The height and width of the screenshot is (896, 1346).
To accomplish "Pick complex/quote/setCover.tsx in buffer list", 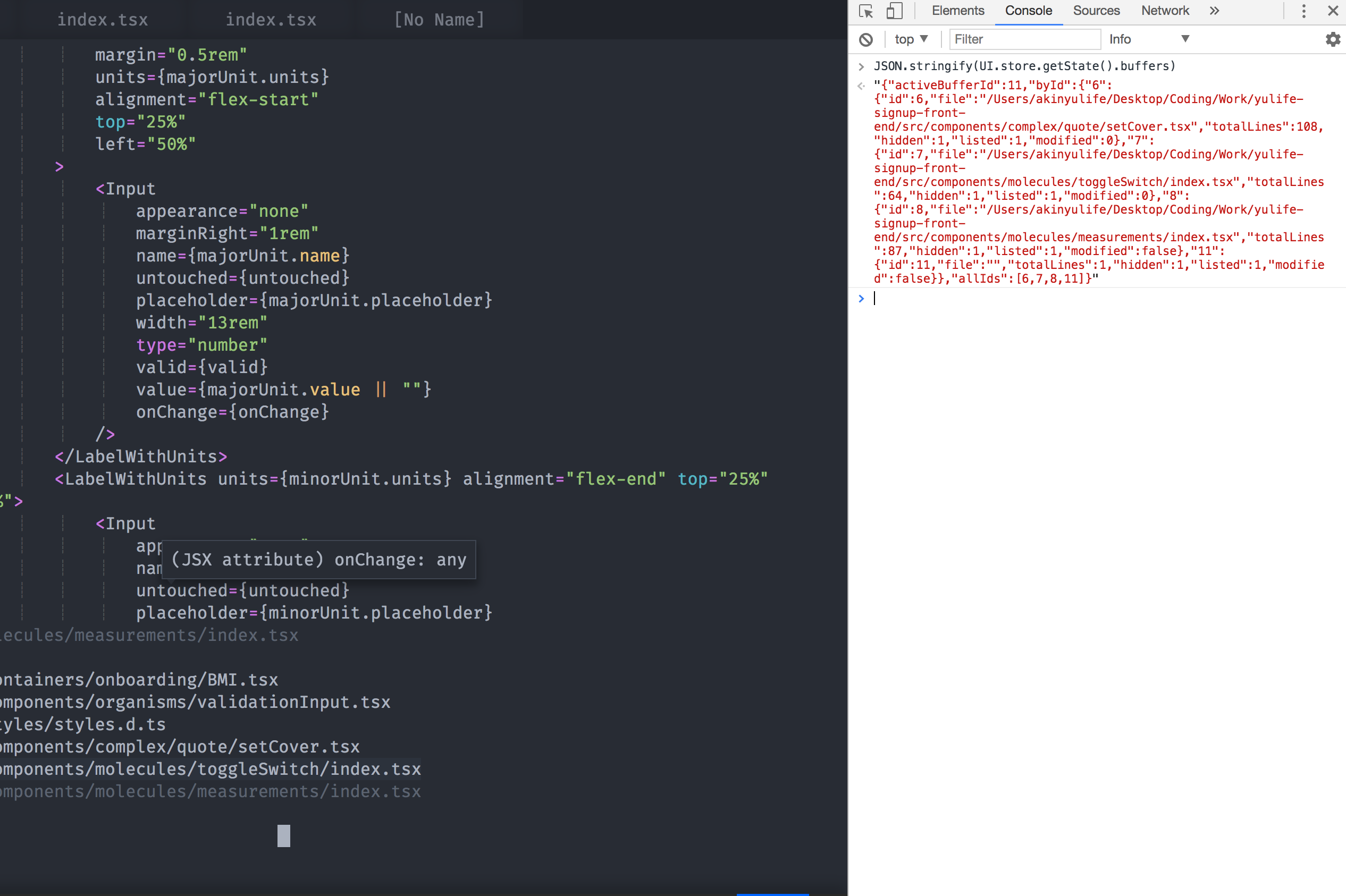I will point(180,747).
